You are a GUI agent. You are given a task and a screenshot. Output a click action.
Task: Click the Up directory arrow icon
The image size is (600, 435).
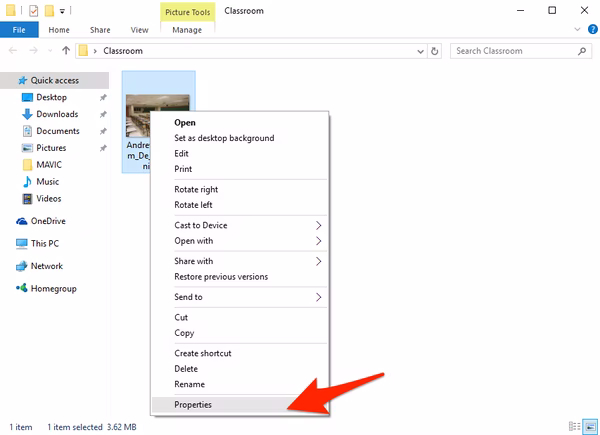(66, 50)
